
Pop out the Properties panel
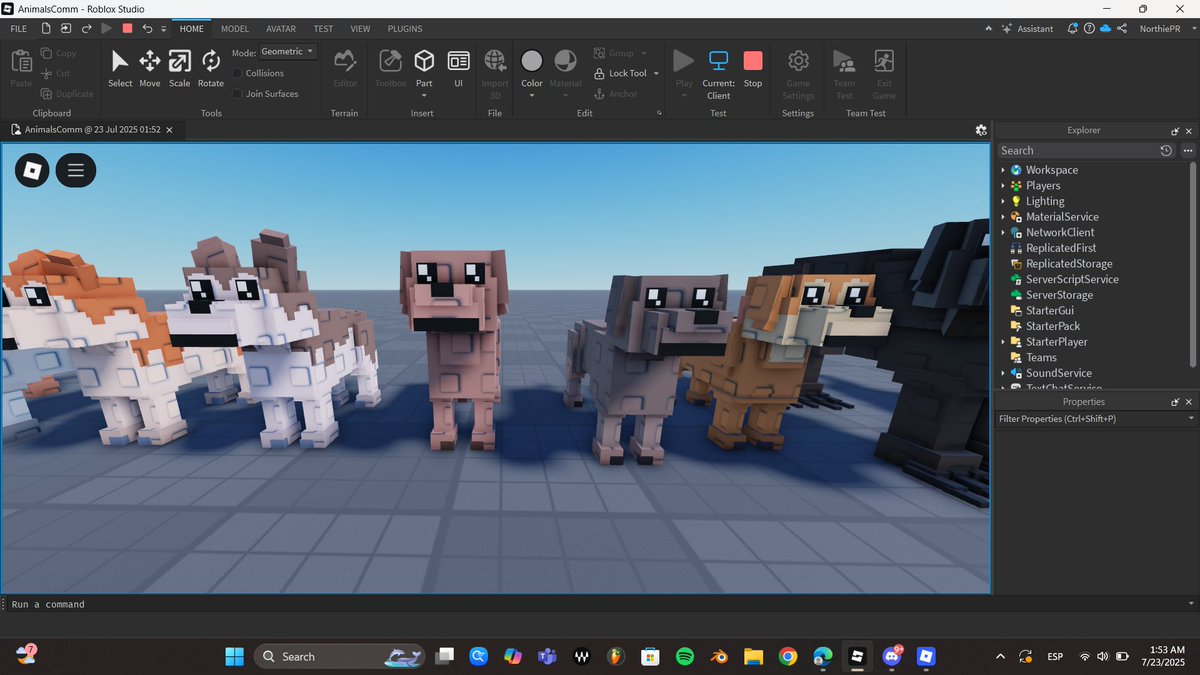coord(1175,402)
